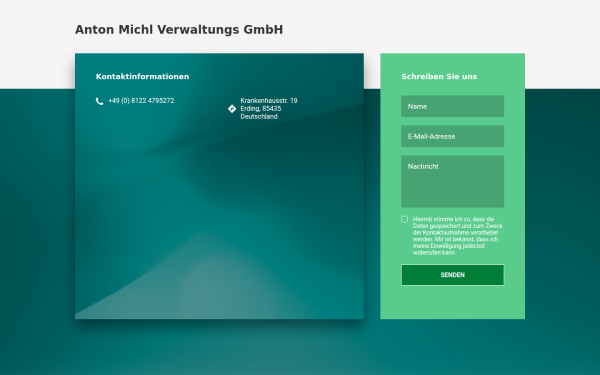The image size is (600, 375).
Task: Click the SENDEN button
Action: 453,275
